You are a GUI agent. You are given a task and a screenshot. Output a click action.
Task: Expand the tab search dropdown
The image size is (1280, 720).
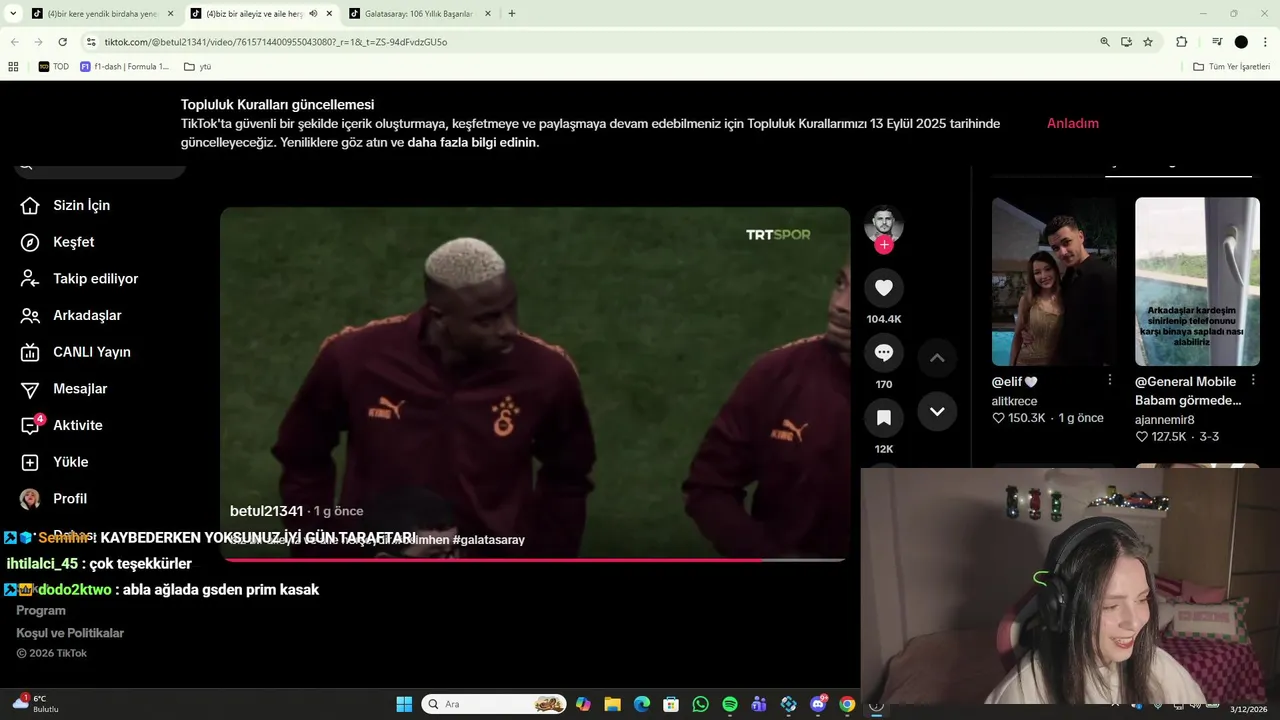pyautogui.click(x=13, y=14)
